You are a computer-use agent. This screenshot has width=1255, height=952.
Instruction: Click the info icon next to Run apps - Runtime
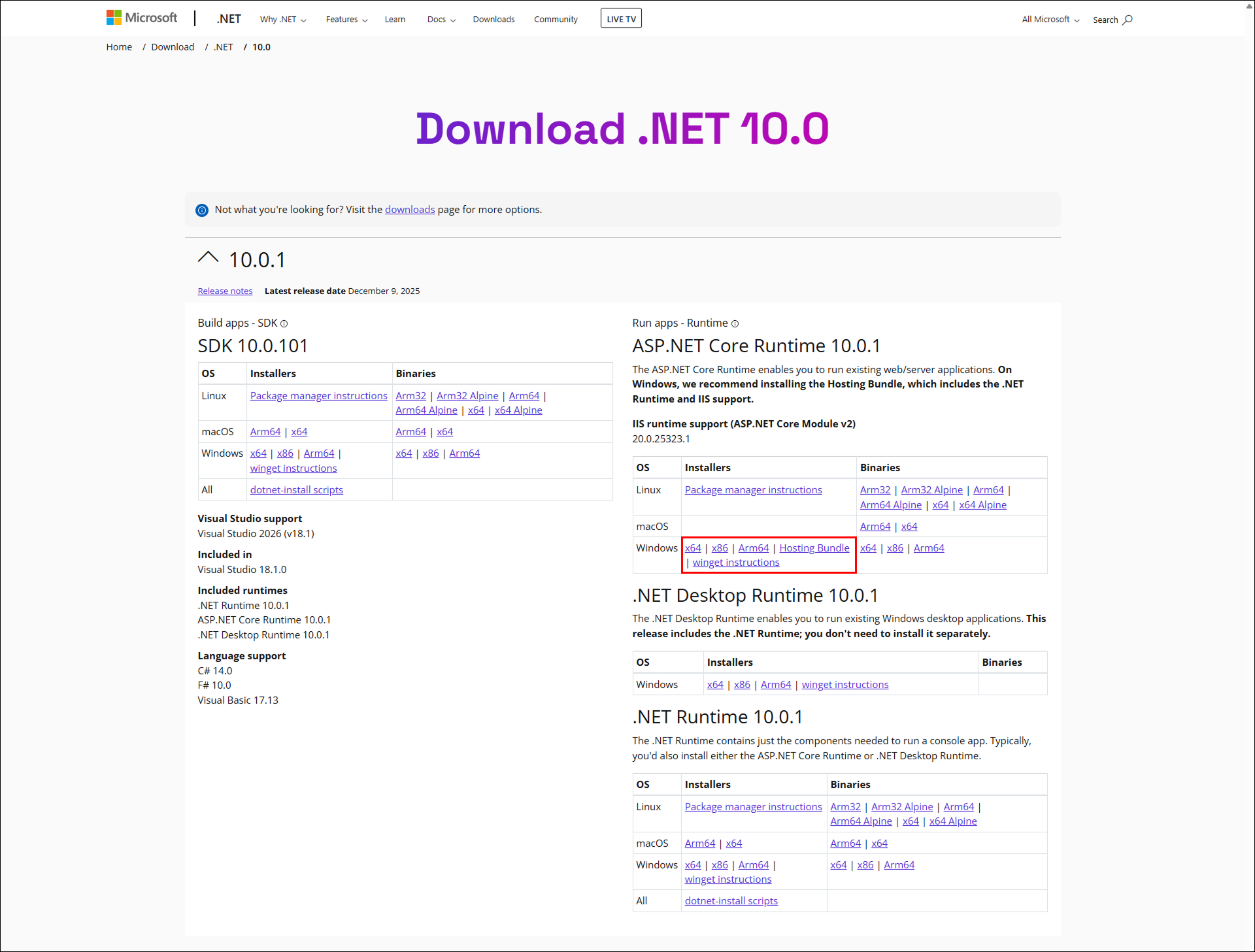tap(735, 323)
